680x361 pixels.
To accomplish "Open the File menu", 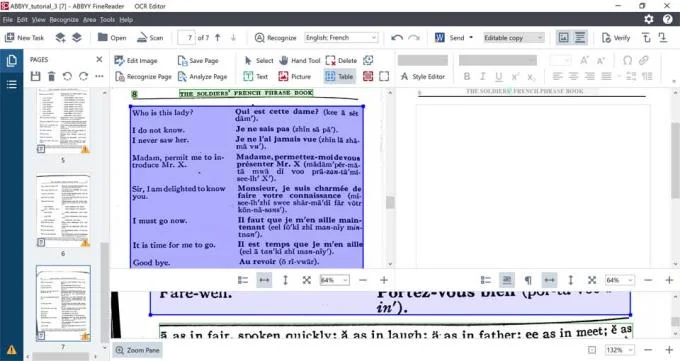I will (8, 20).
